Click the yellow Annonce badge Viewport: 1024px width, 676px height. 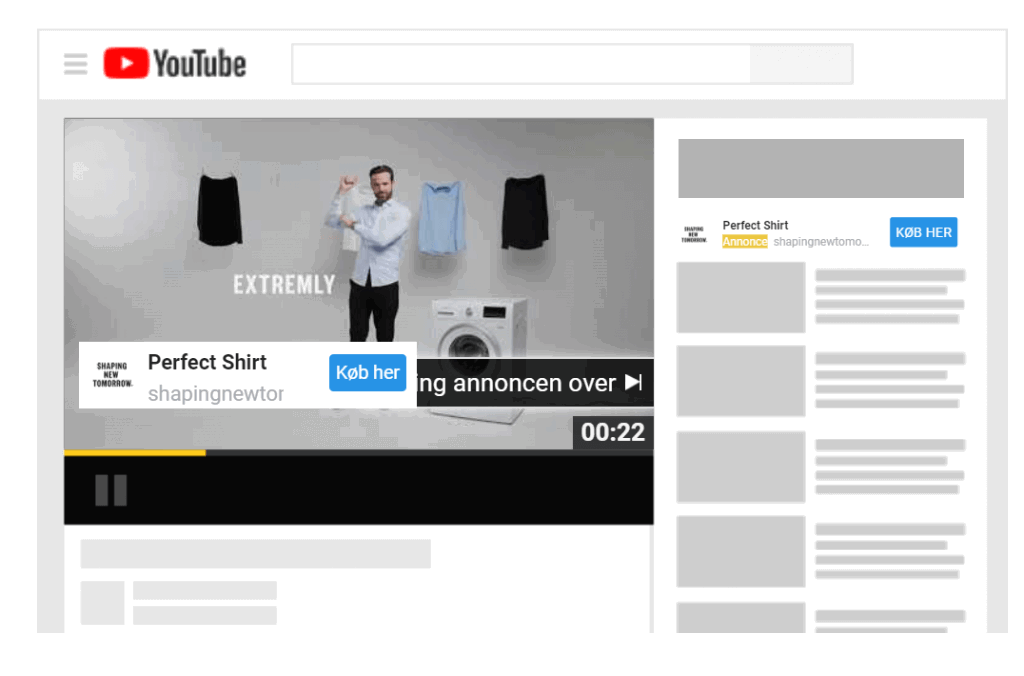(x=745, y=242)
